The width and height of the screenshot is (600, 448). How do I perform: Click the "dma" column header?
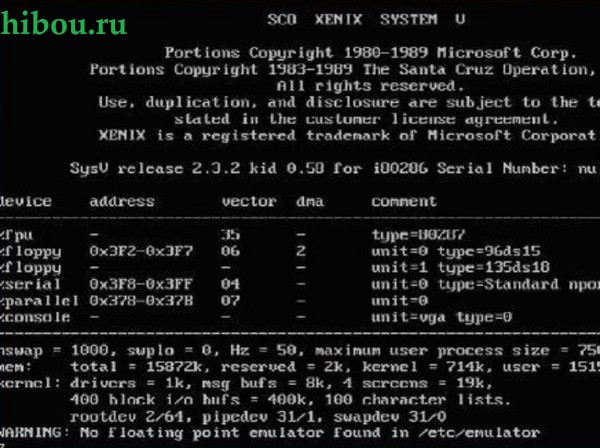click(x=310, y=201)
